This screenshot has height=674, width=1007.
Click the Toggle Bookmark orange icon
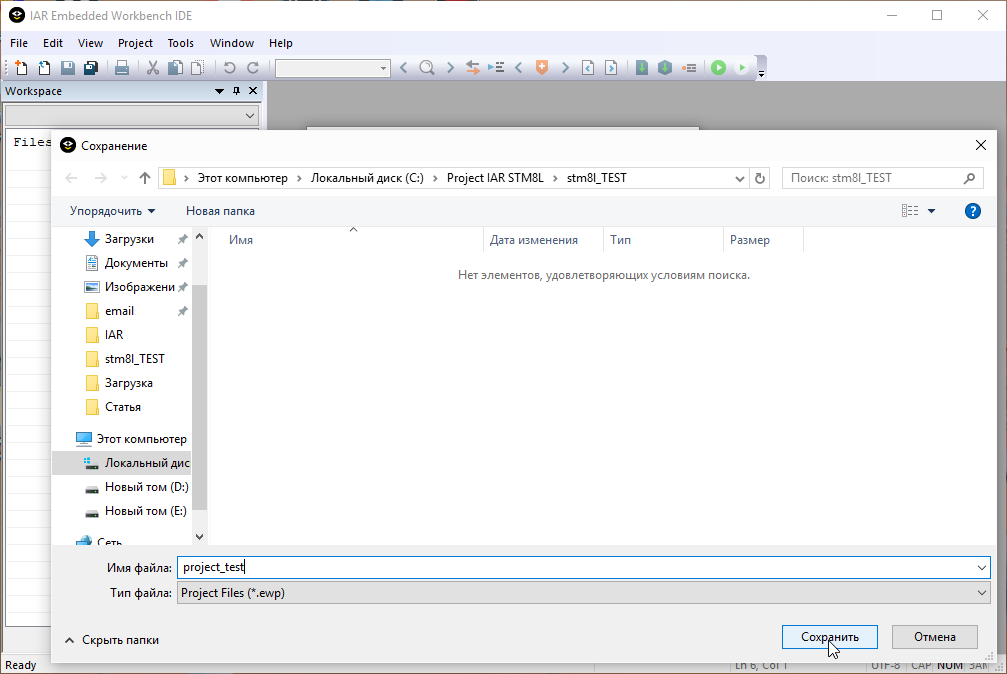[542, 67]
